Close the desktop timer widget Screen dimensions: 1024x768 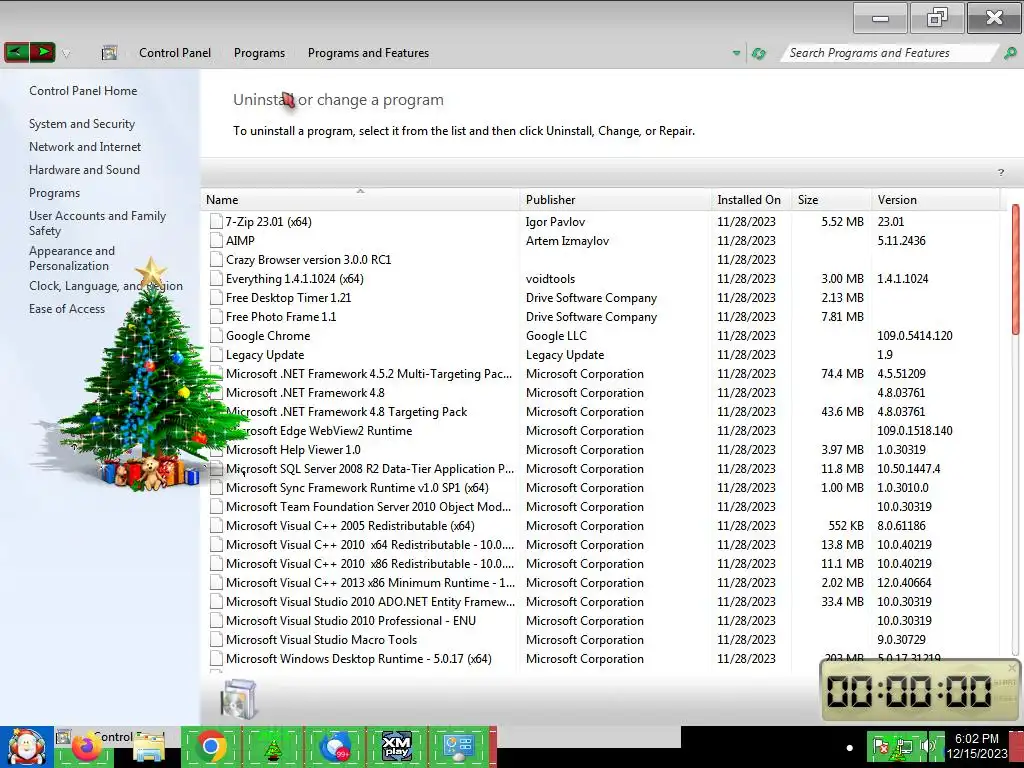[1012, 667]
